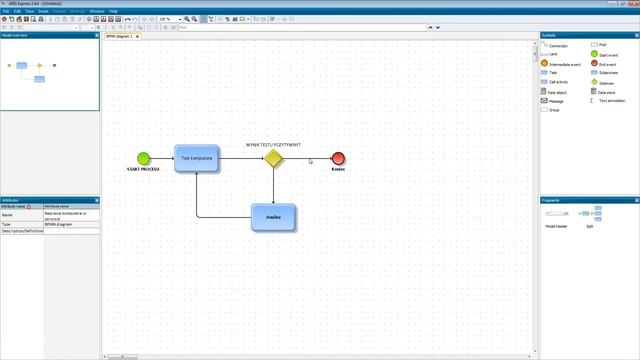
Task: Click the find previous up arrow
Action: (x=430, y=27)
